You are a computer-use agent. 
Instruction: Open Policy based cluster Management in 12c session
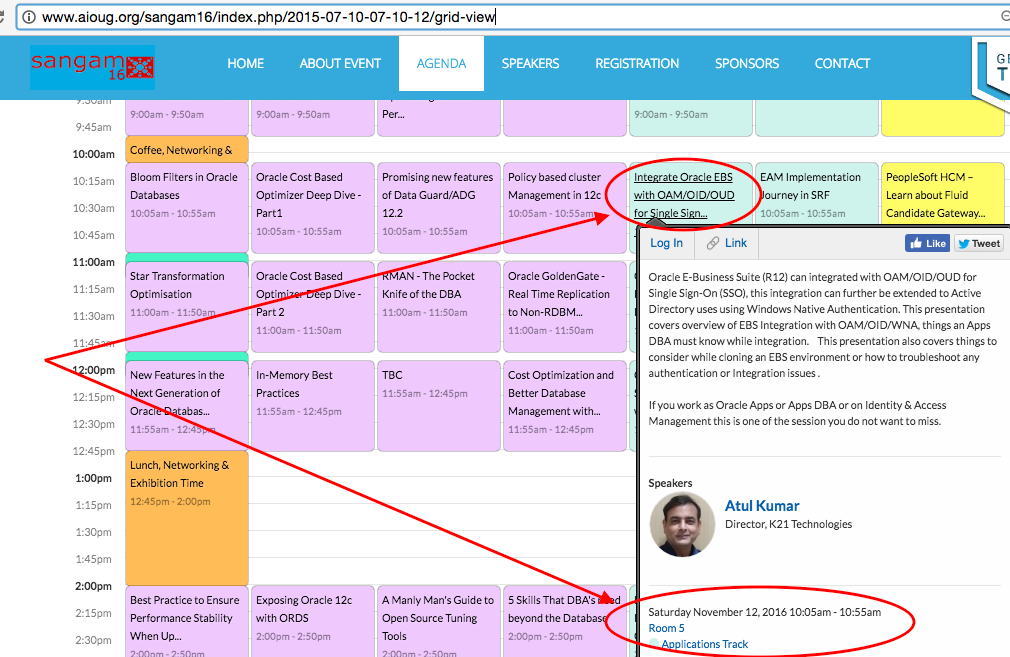tap(564, 207)
